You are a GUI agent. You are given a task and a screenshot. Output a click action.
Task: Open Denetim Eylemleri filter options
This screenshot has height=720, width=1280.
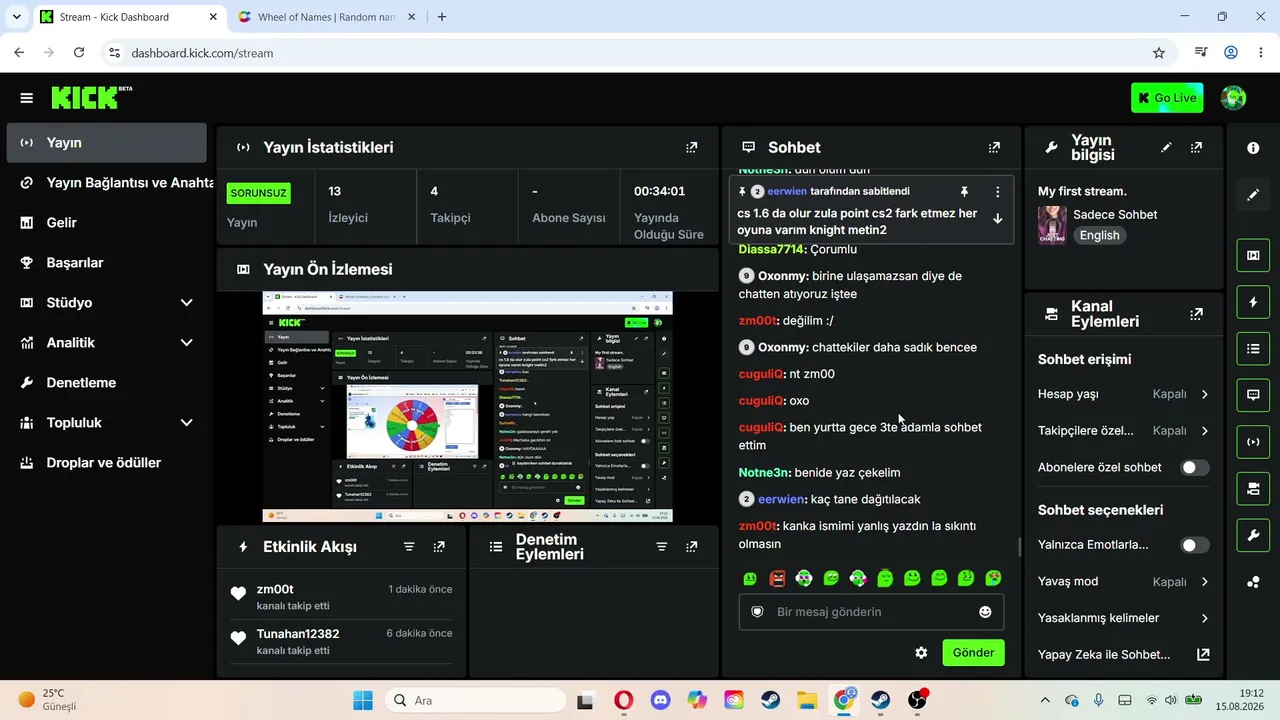point(661,547)
